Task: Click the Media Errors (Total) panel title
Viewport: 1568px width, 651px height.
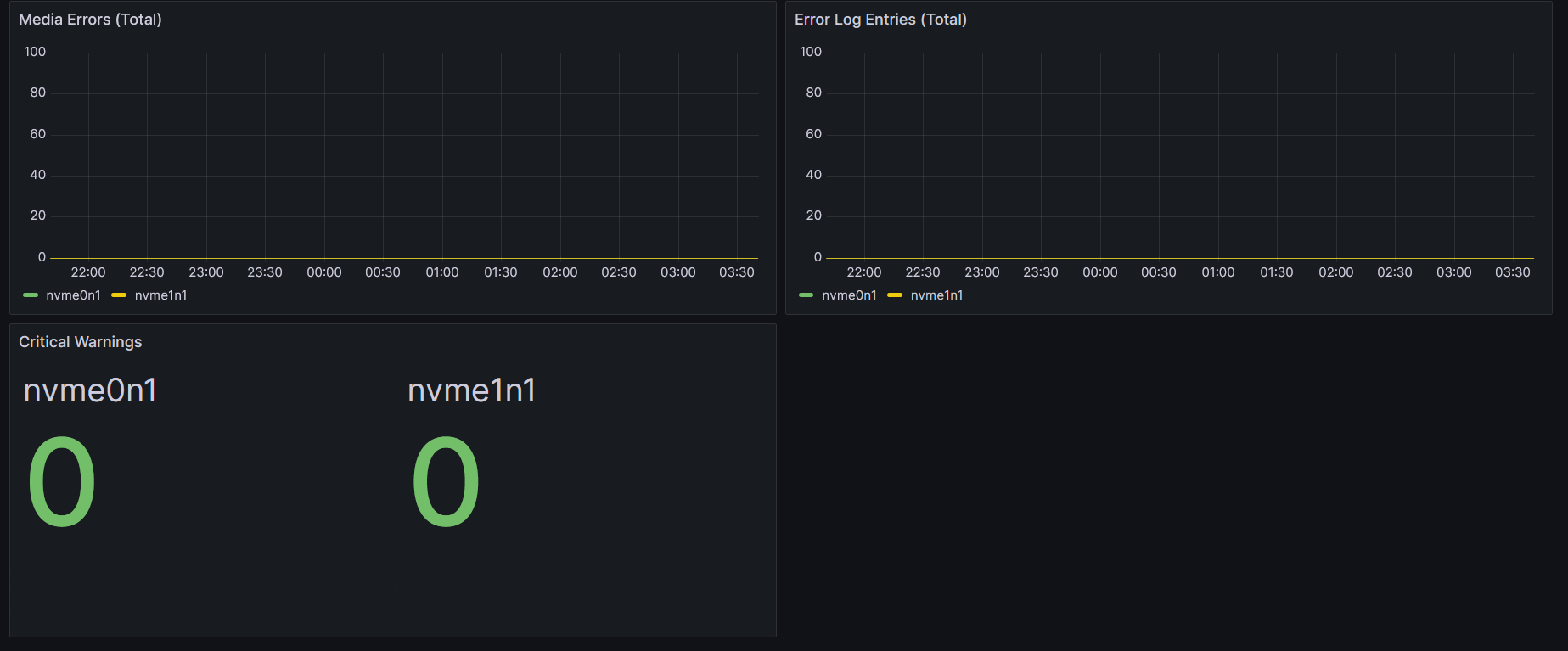Action: tap(90, 20)
